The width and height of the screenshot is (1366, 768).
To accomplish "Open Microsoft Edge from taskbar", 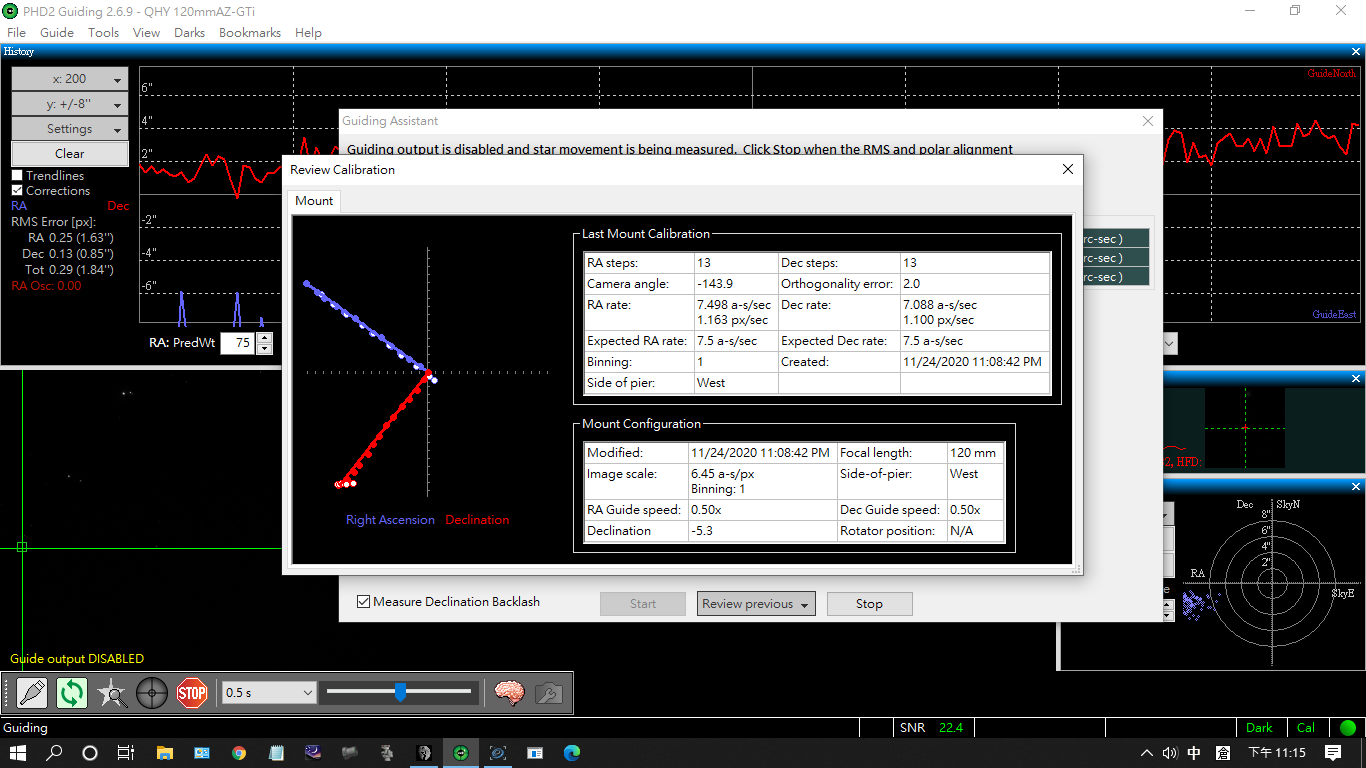I will point(572,753).
